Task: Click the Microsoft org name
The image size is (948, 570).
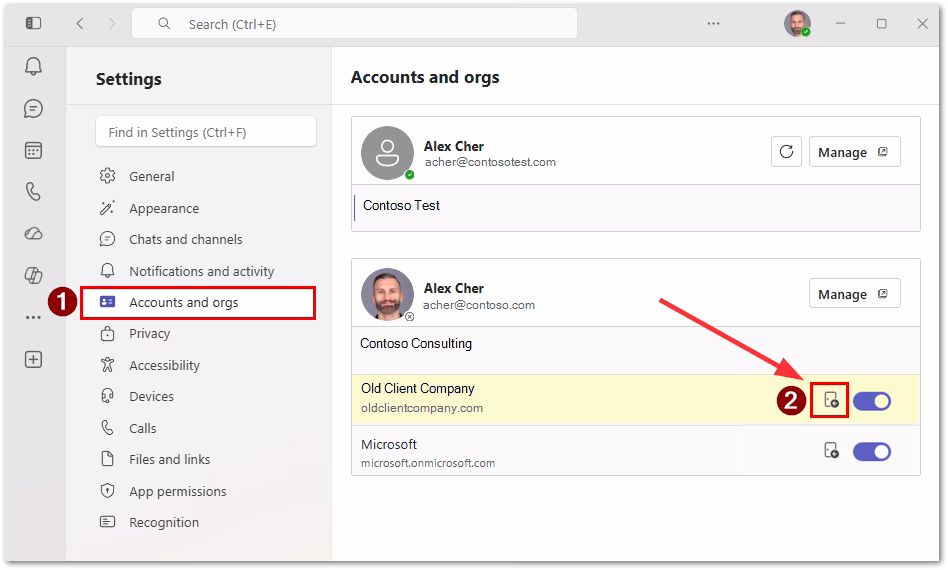Action: click(389, 444)
